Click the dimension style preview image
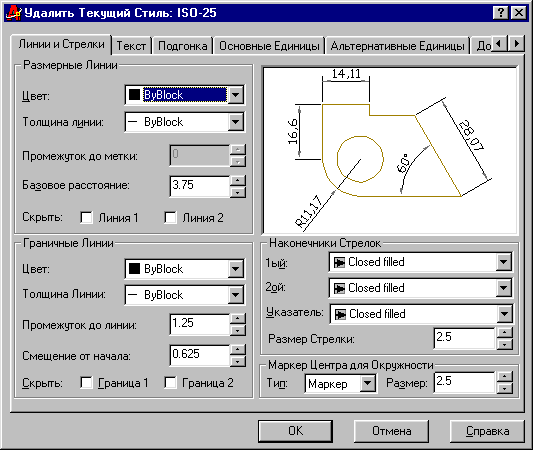This screenshot has height=450, width=533. point(390,150)
